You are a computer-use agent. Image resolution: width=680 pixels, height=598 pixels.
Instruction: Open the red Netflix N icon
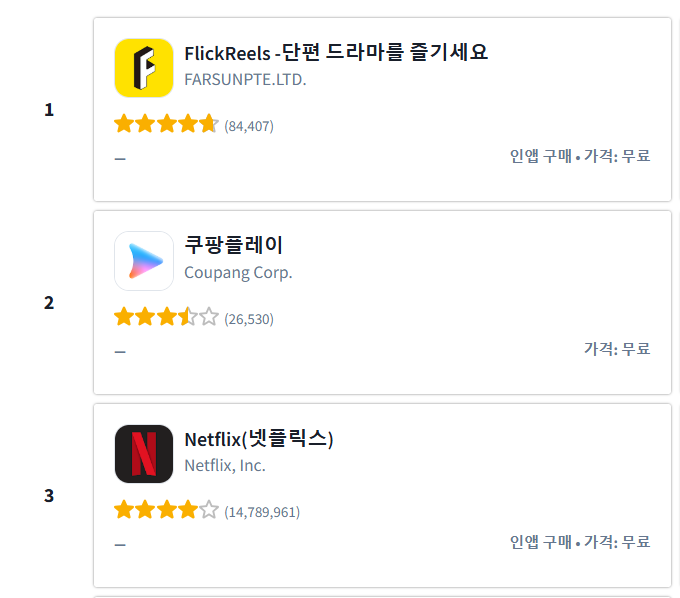click(144, 454)
